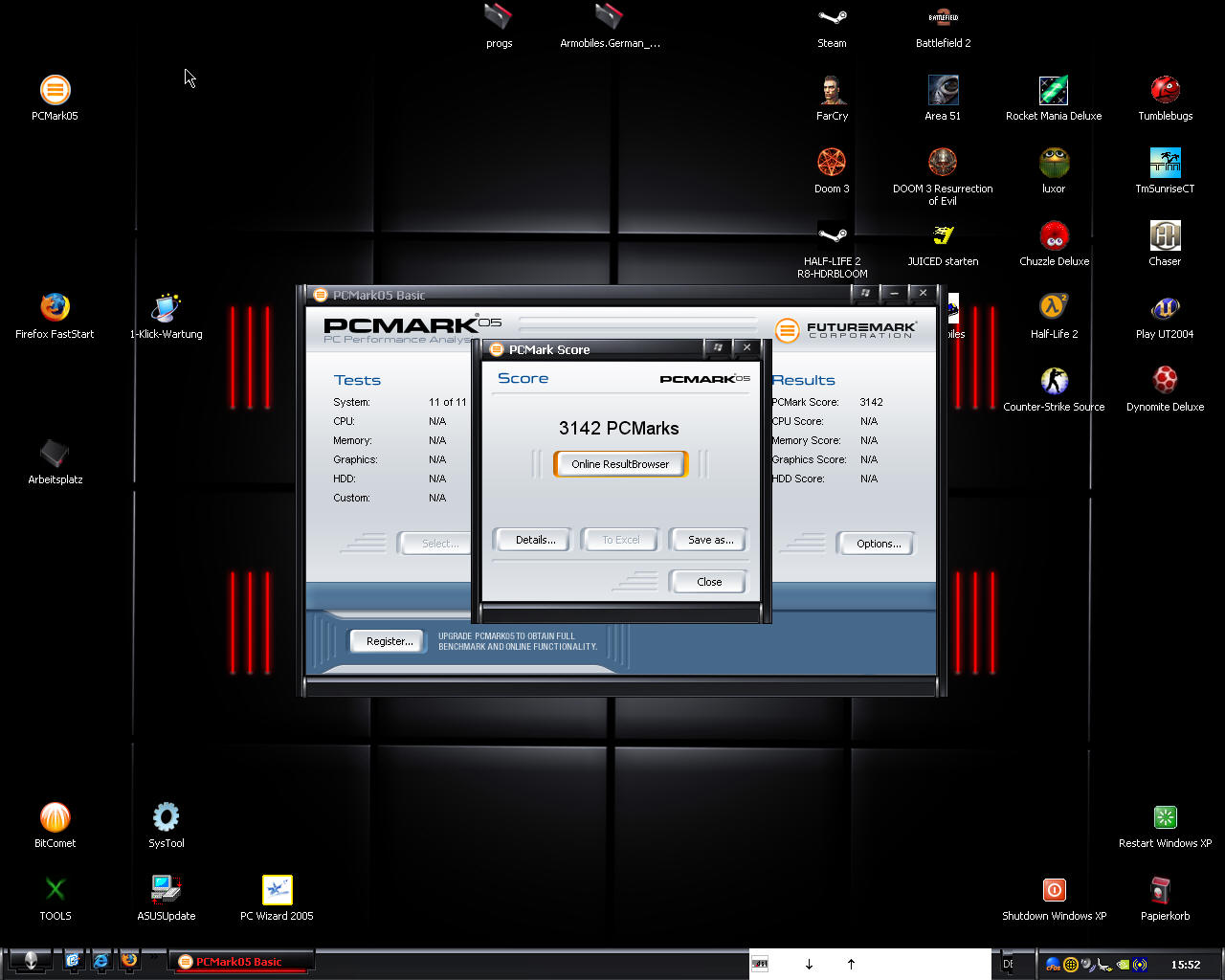The width and height of the screenshot is (1225, 980).
Task: Launch the Half-Life 2 icon
Action: tap(1054, 308)
